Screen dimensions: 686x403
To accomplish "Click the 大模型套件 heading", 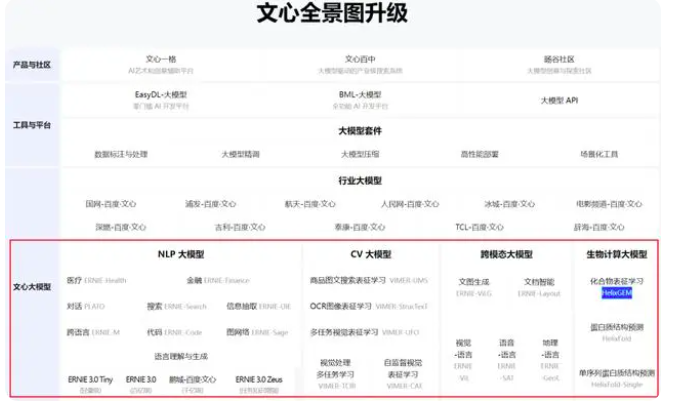I will (x=360, y=131).
